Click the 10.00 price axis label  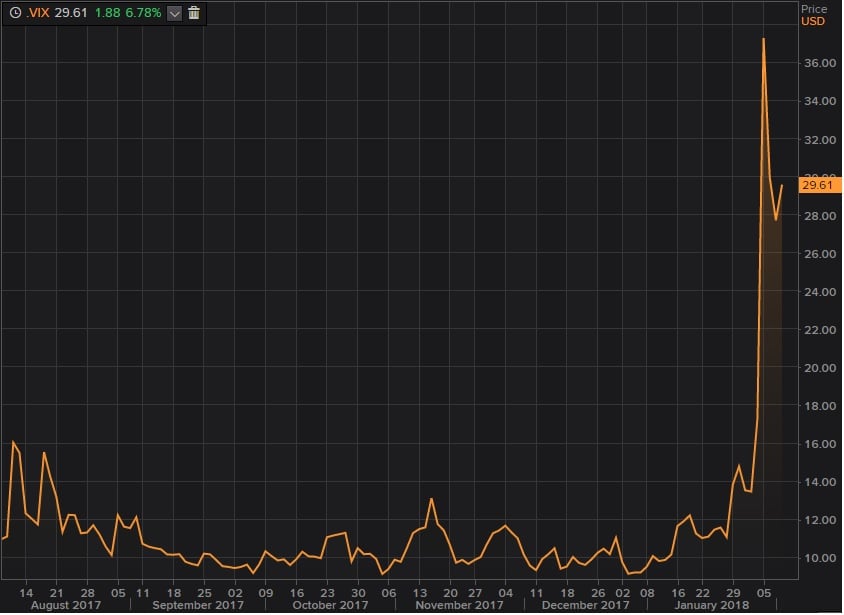point(820,559)
